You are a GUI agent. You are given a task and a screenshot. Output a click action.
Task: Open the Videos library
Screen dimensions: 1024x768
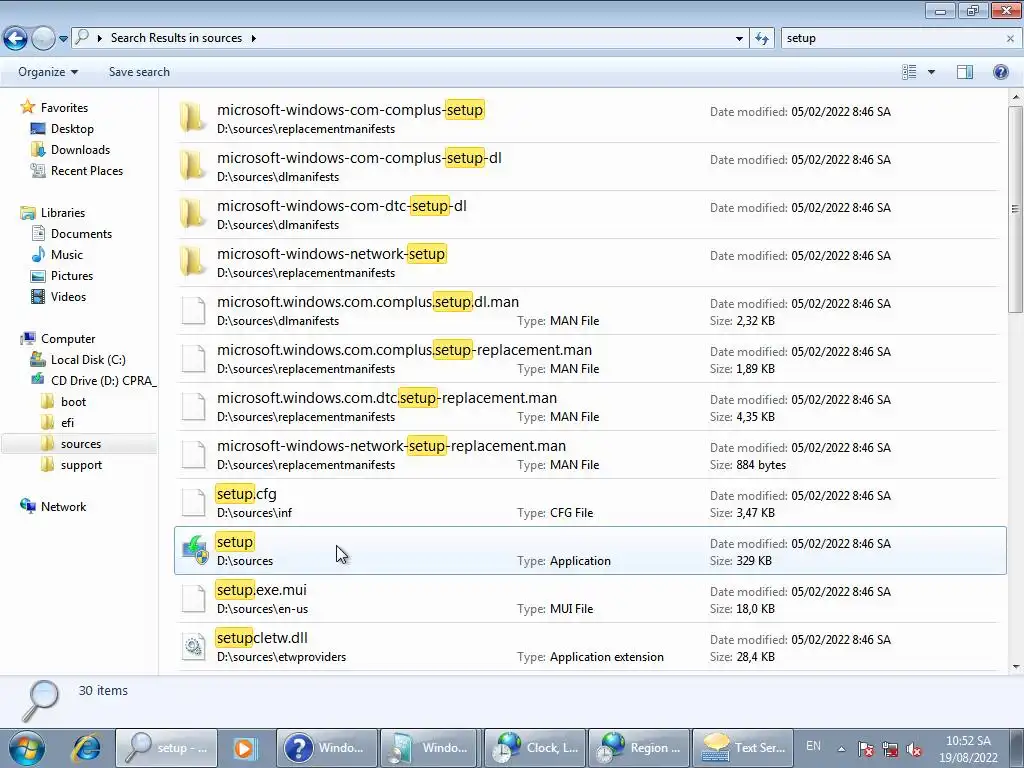(x=68, y=296)
